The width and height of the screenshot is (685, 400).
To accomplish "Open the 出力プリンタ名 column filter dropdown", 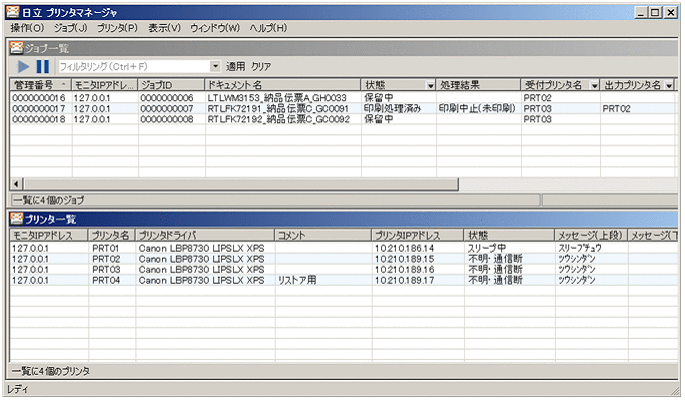I will [x=669, y=86].
